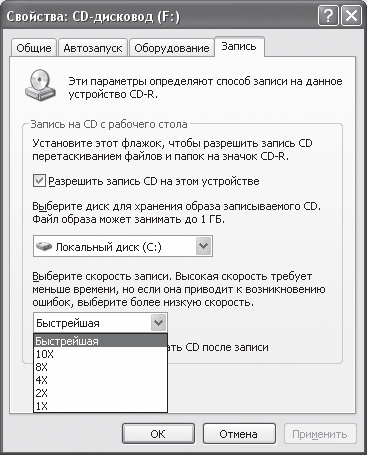Switch to the Общие tab
The height and width of the screenshot is (455, 367).
(34, 48)
